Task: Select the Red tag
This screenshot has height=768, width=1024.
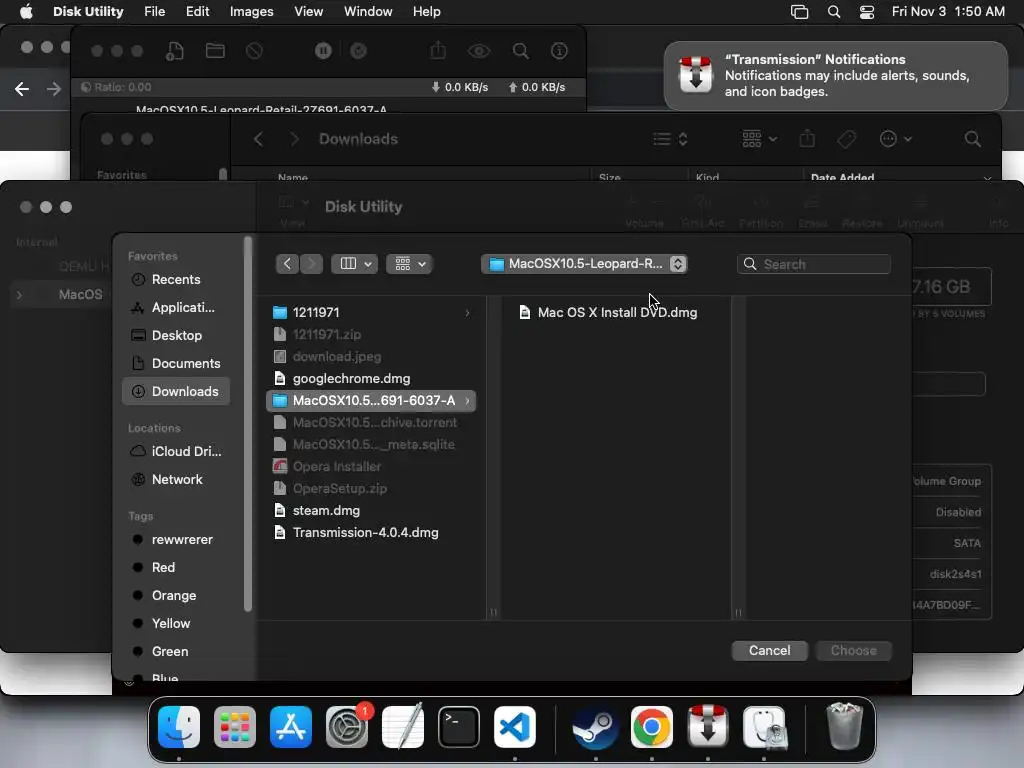Action: (176, 568)
